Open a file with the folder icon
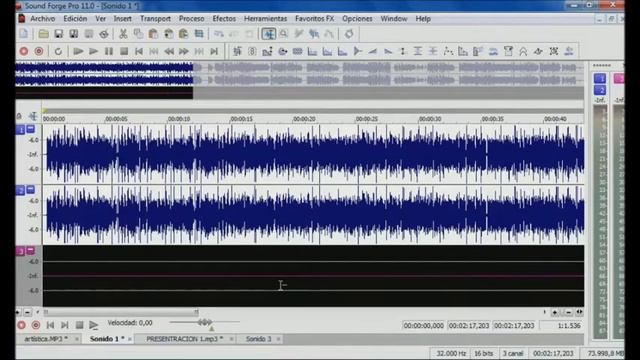Viewport: 640px width, 360px height. 43,34
